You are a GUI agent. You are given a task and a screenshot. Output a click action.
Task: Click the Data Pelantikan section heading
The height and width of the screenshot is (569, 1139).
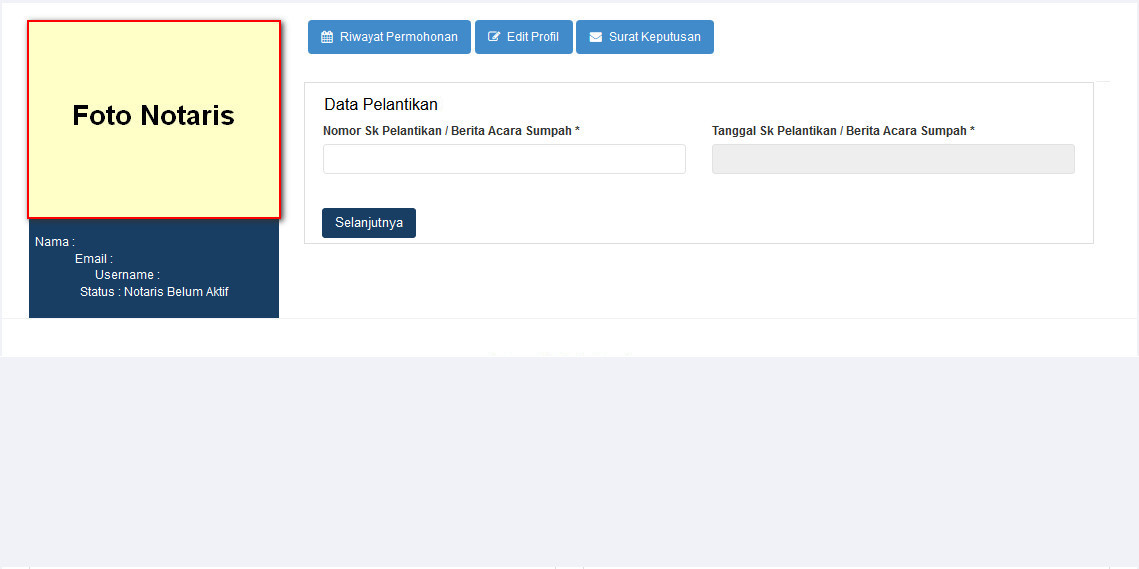[381, 104]
